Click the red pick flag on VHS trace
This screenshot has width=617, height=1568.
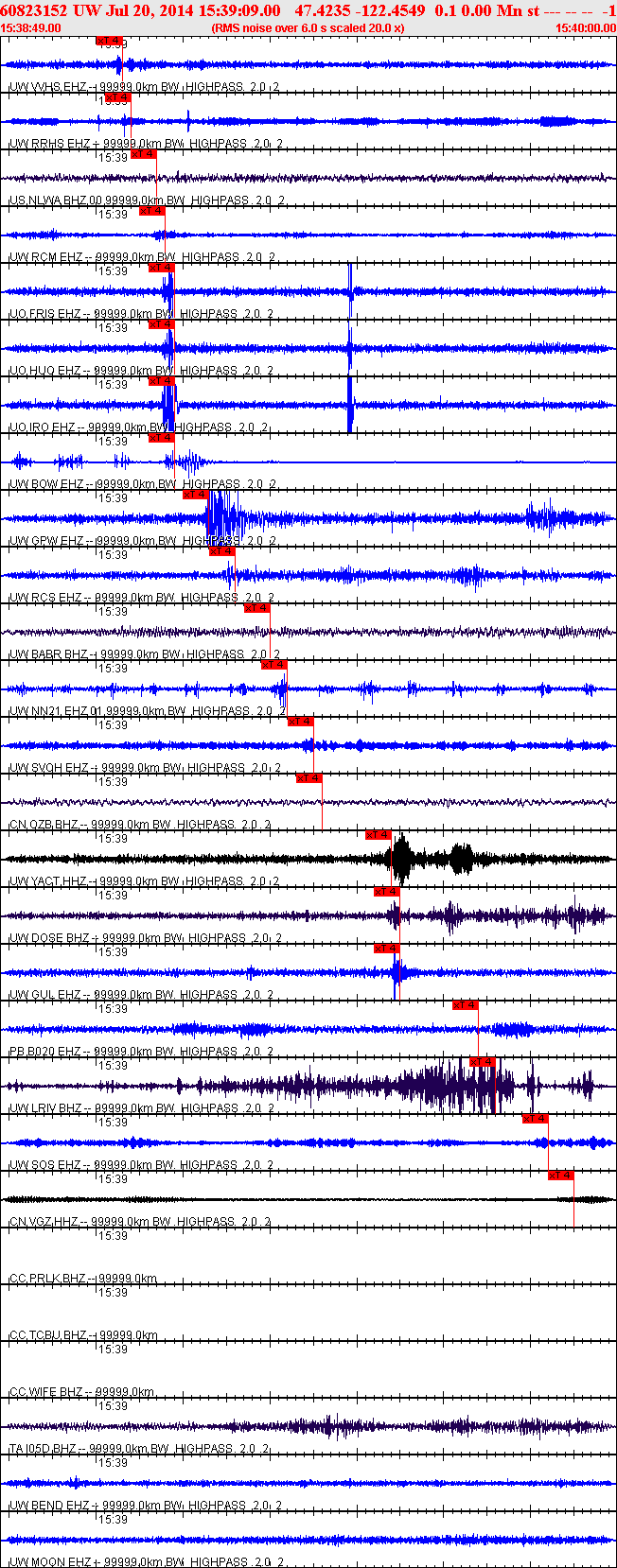109,41
